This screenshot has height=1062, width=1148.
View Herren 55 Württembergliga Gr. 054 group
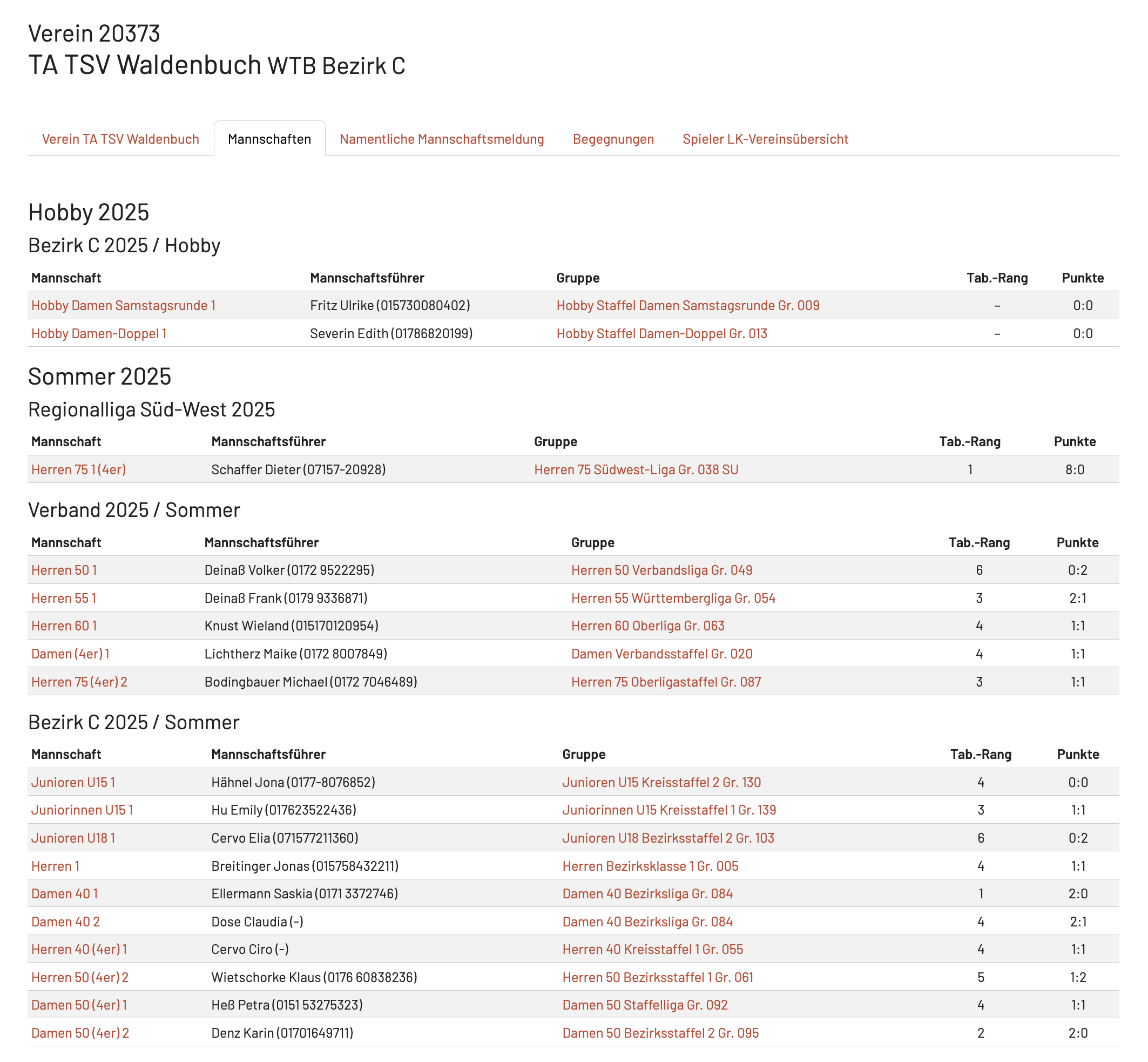pyautogui.click(x=673, y=598)
